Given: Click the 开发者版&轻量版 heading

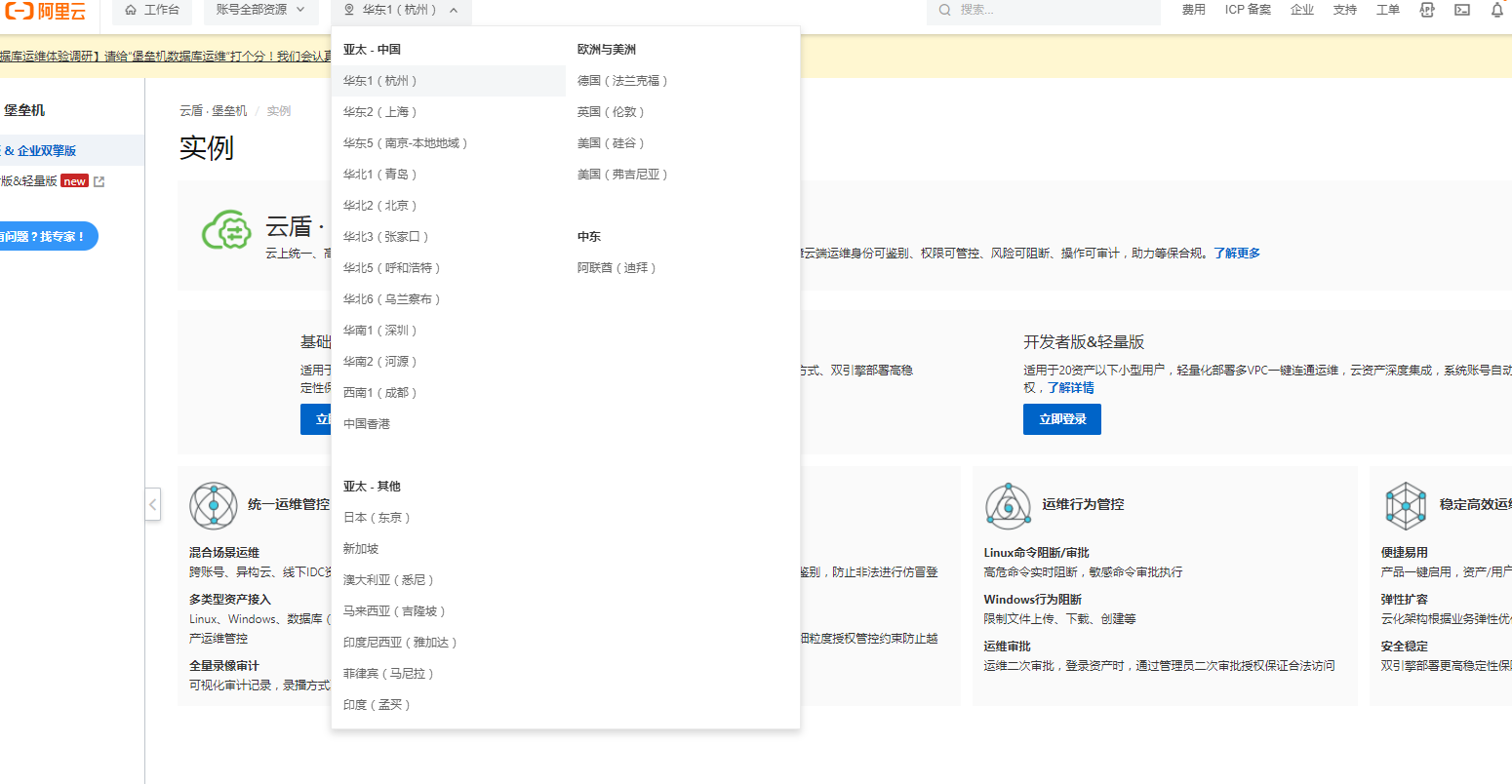Looking at the screenshot, I should tap(1084, 342).
